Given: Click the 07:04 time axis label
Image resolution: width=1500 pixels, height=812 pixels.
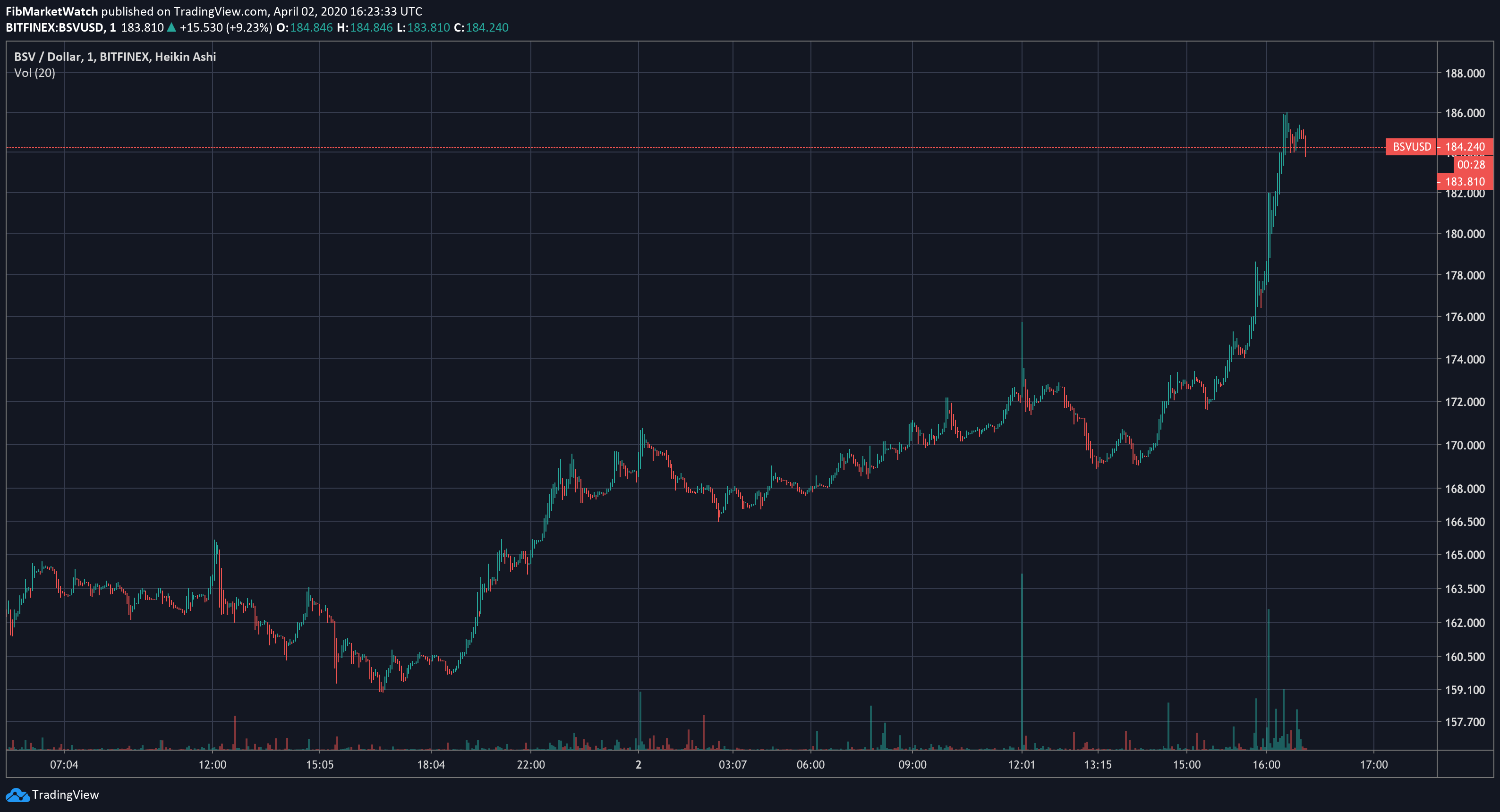Looking at the screenshot, I should (64, 765).
